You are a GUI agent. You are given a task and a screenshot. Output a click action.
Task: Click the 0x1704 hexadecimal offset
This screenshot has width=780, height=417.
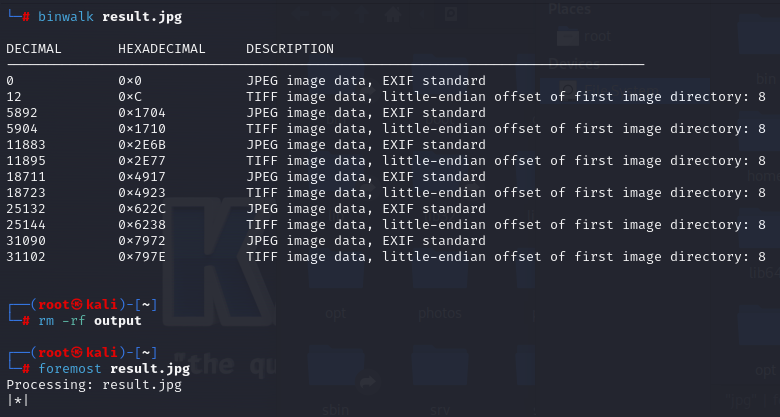click(142, 113)
